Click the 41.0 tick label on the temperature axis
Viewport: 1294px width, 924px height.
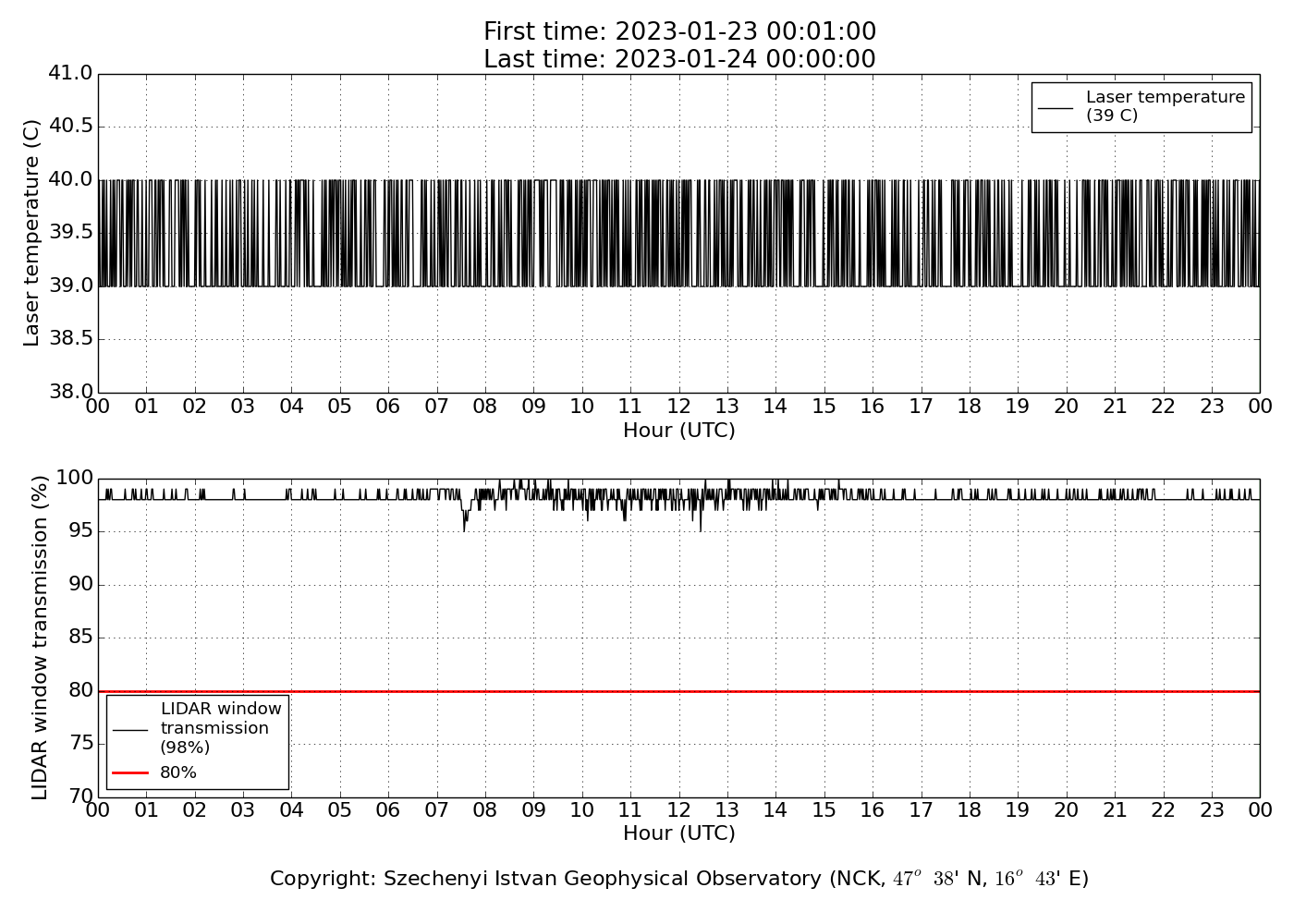tap(70, 73)
